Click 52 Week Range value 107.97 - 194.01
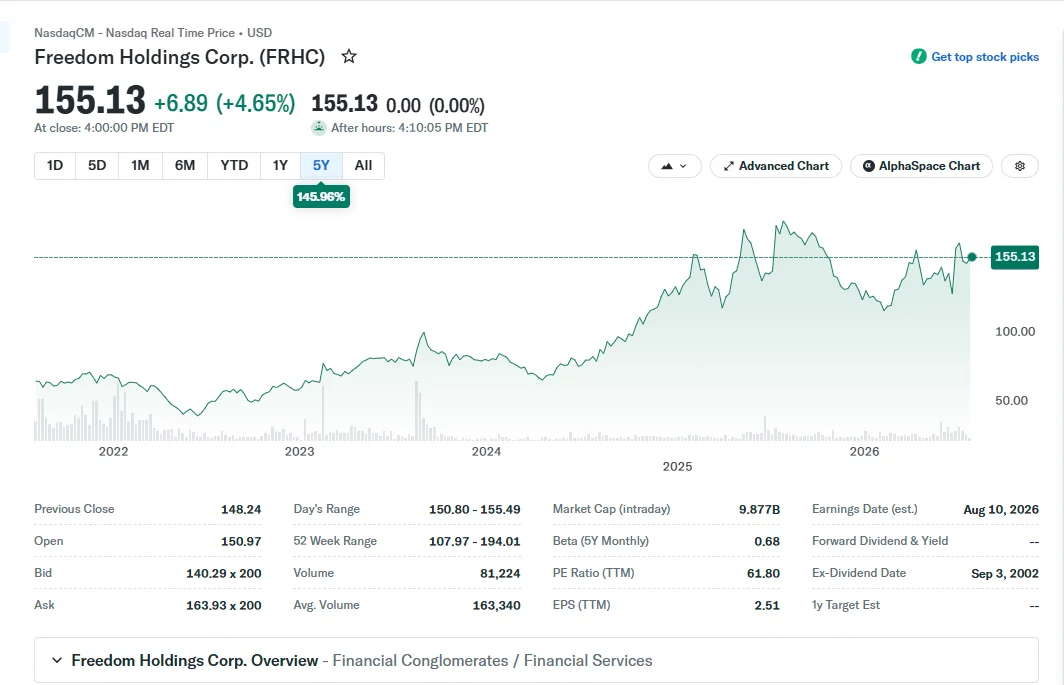This screenshot has width=1064, height=685. [x=474, y=541]
